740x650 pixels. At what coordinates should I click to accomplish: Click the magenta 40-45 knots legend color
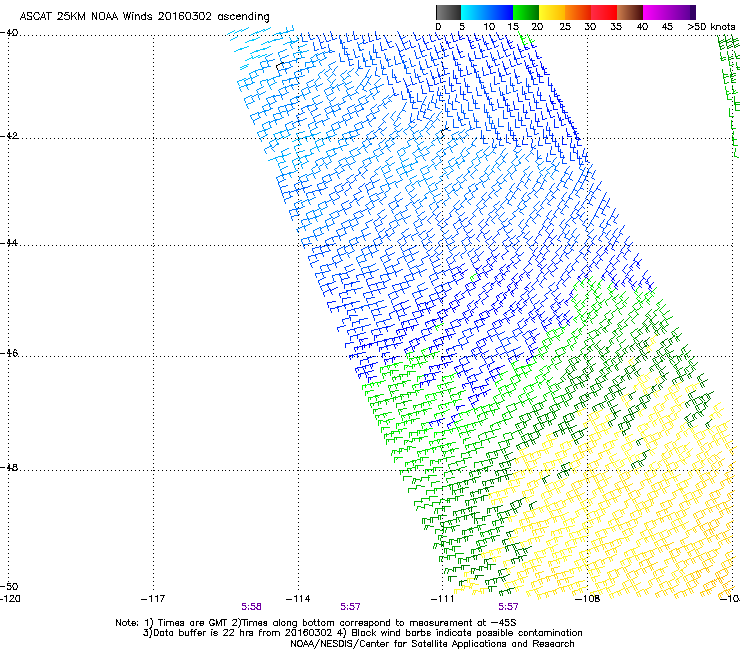656,12
